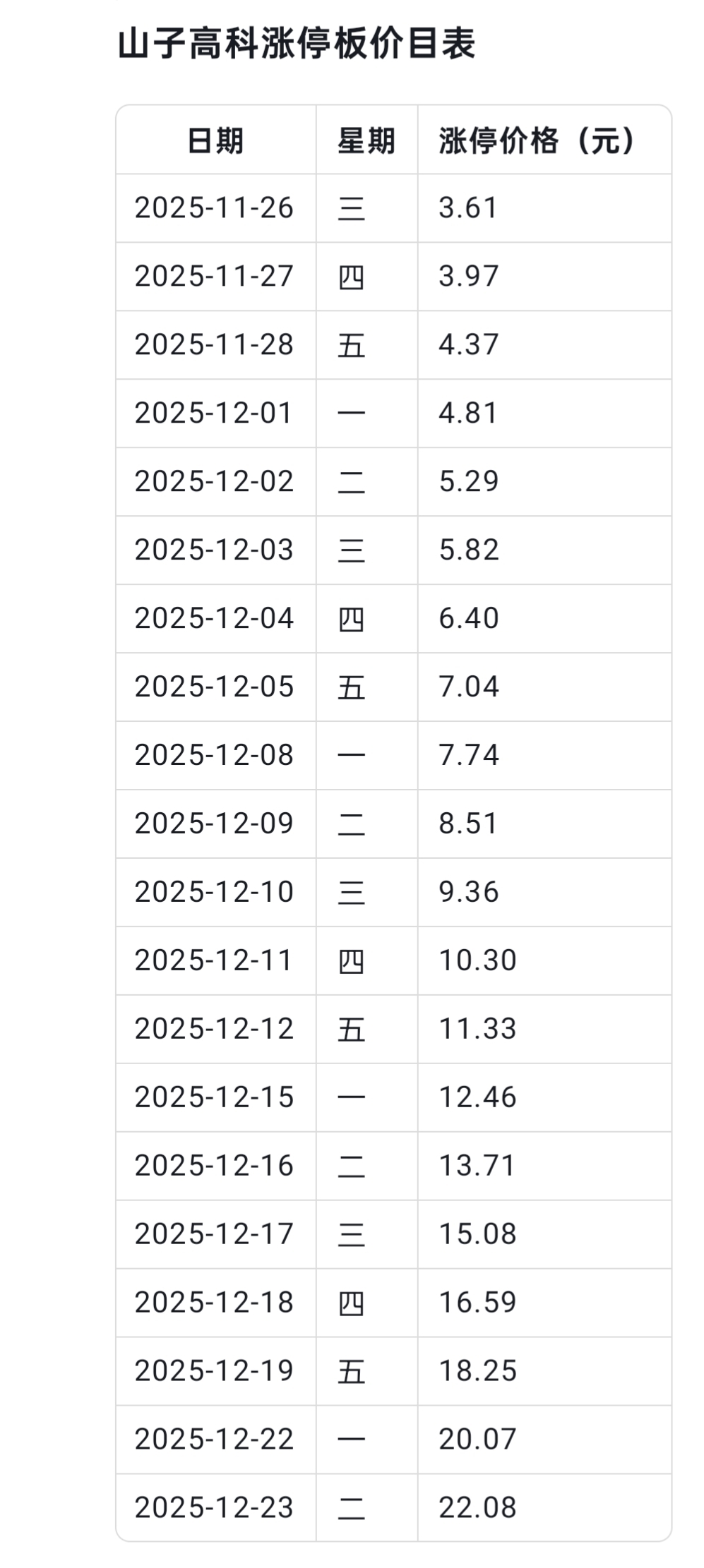Screen dimensions: 704x1568
Task: Click the price cell 16.59
Action: click(478, 1303)
